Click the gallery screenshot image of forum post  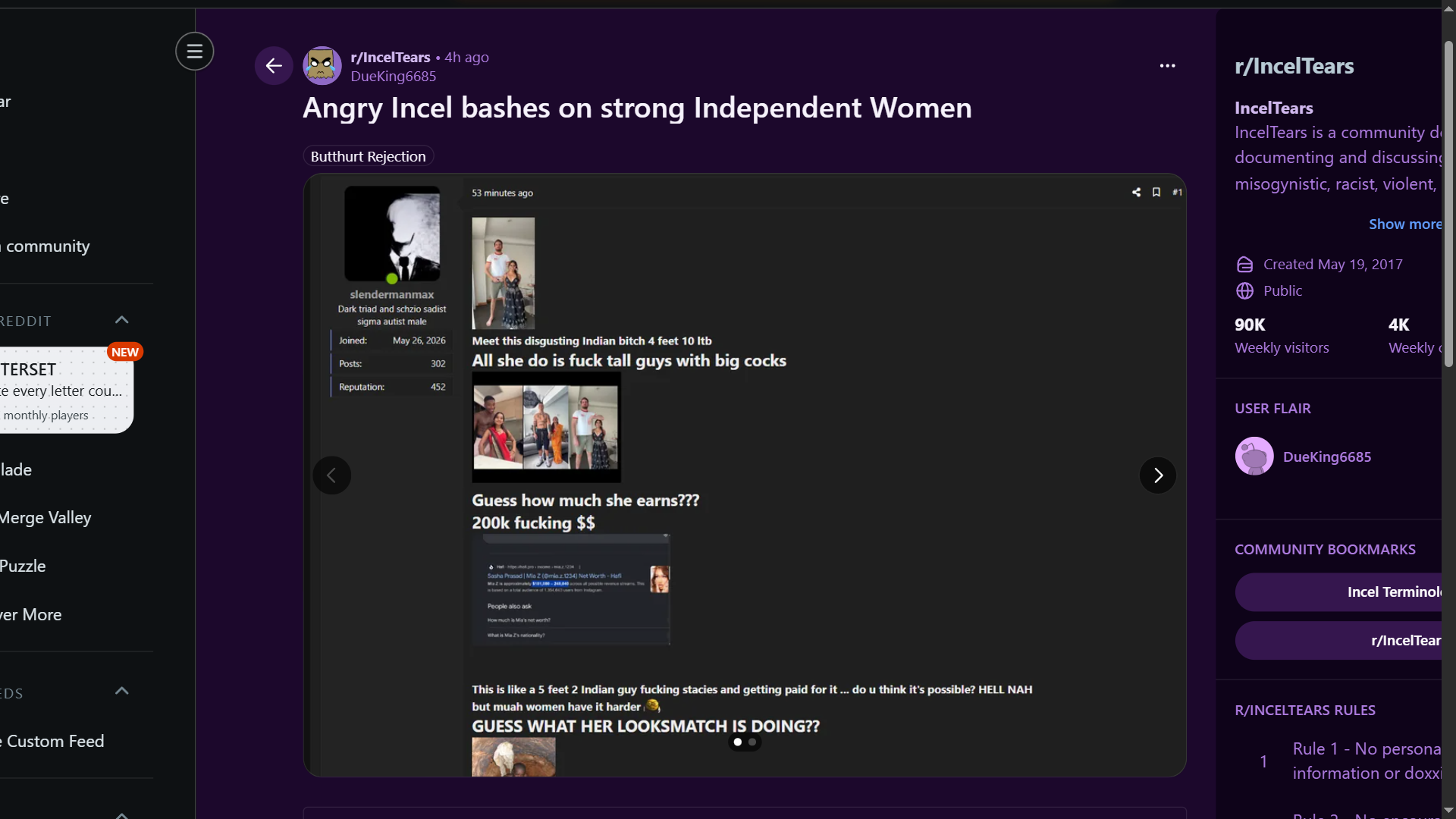click(x=745, y=475)
